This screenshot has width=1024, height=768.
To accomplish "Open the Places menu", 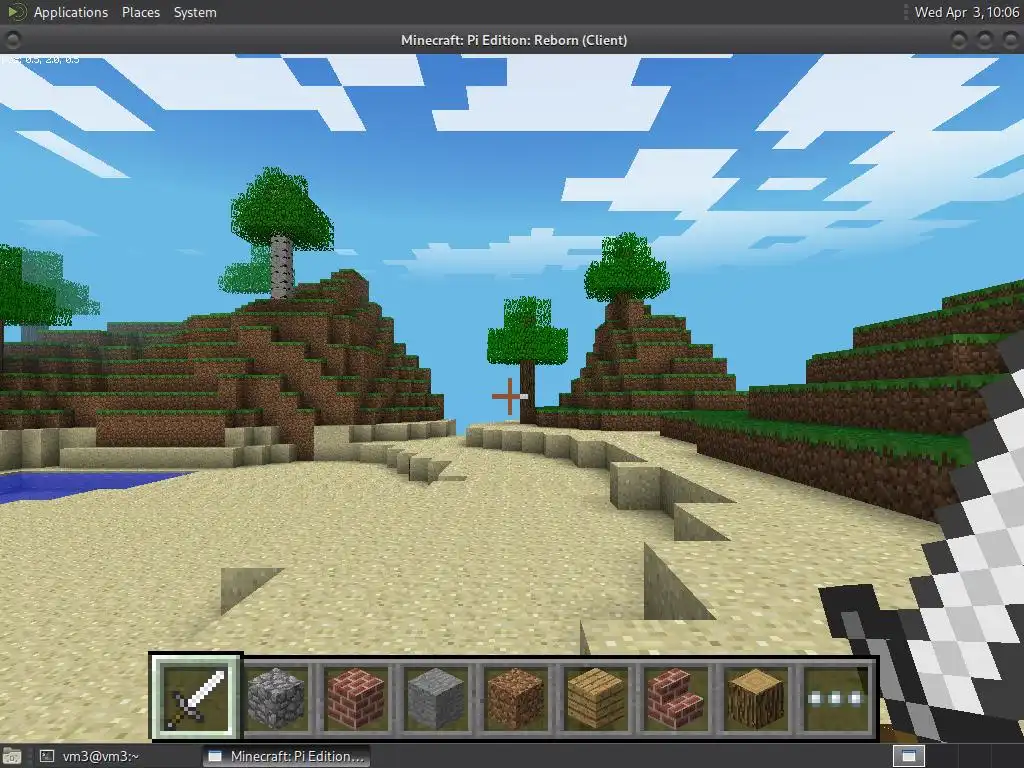I will (x=140, y=12).
